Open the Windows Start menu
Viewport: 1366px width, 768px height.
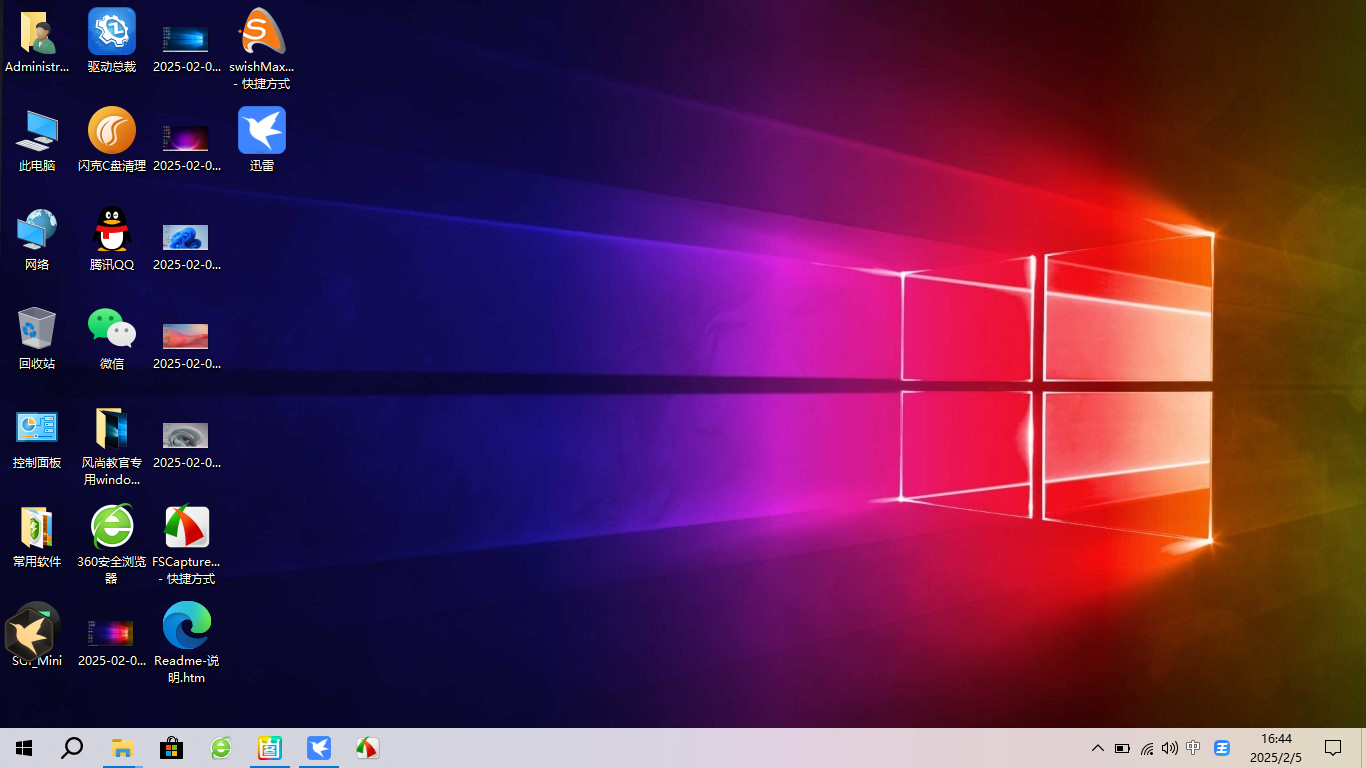[x=24, y=748]
